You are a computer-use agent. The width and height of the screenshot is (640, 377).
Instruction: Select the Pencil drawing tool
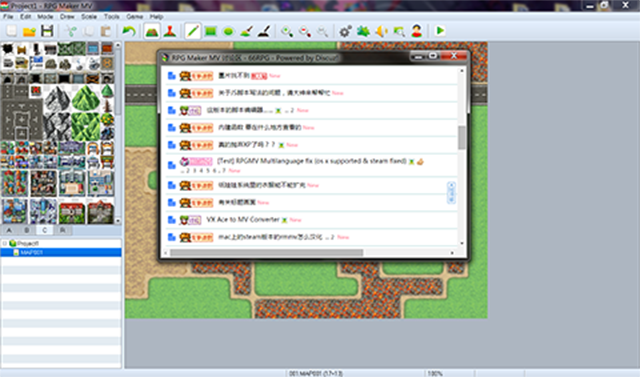(193, 31)
